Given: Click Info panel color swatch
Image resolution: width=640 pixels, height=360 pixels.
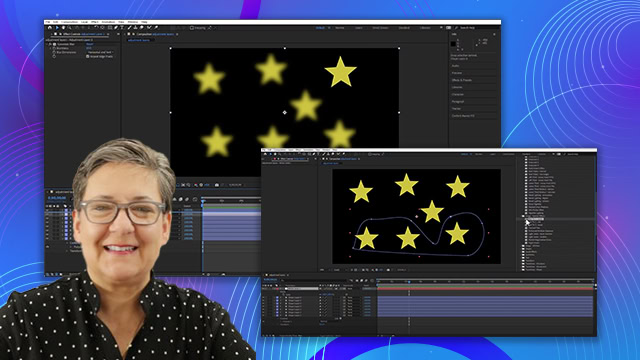Looking at the screenshot, I should click(x=453, y=44).
